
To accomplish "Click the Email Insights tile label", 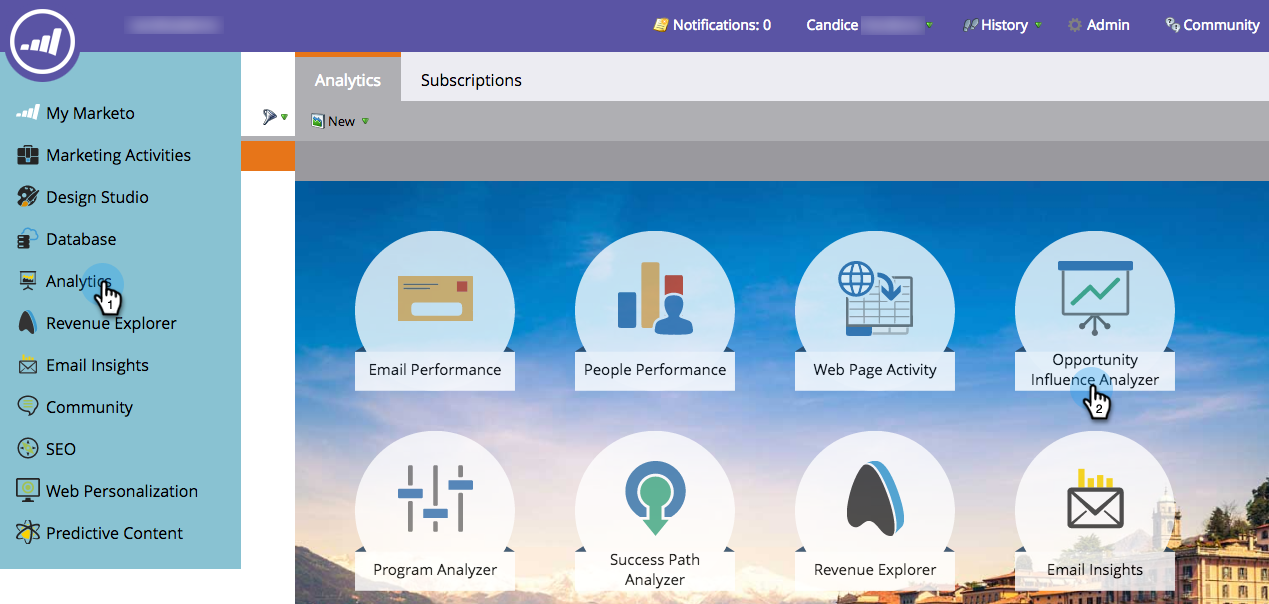I will [1095, 569].
